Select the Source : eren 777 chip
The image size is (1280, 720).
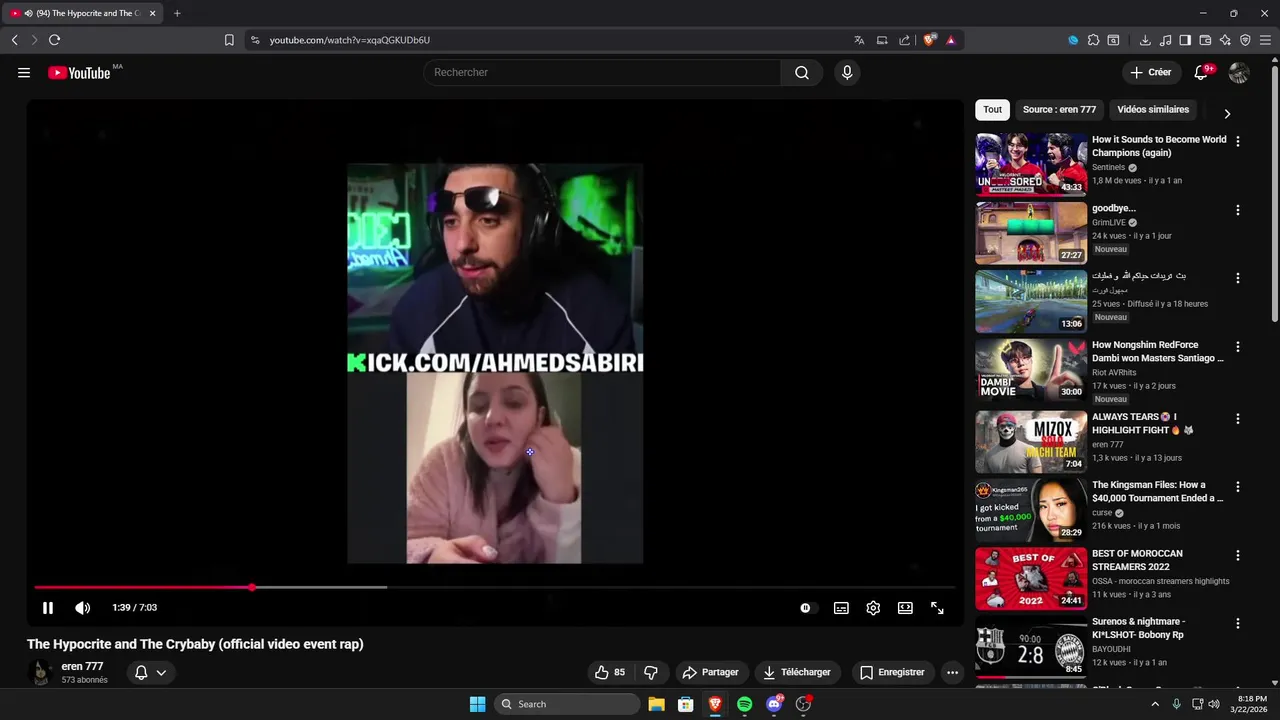pyautogui.click(x=1059, y=110)
